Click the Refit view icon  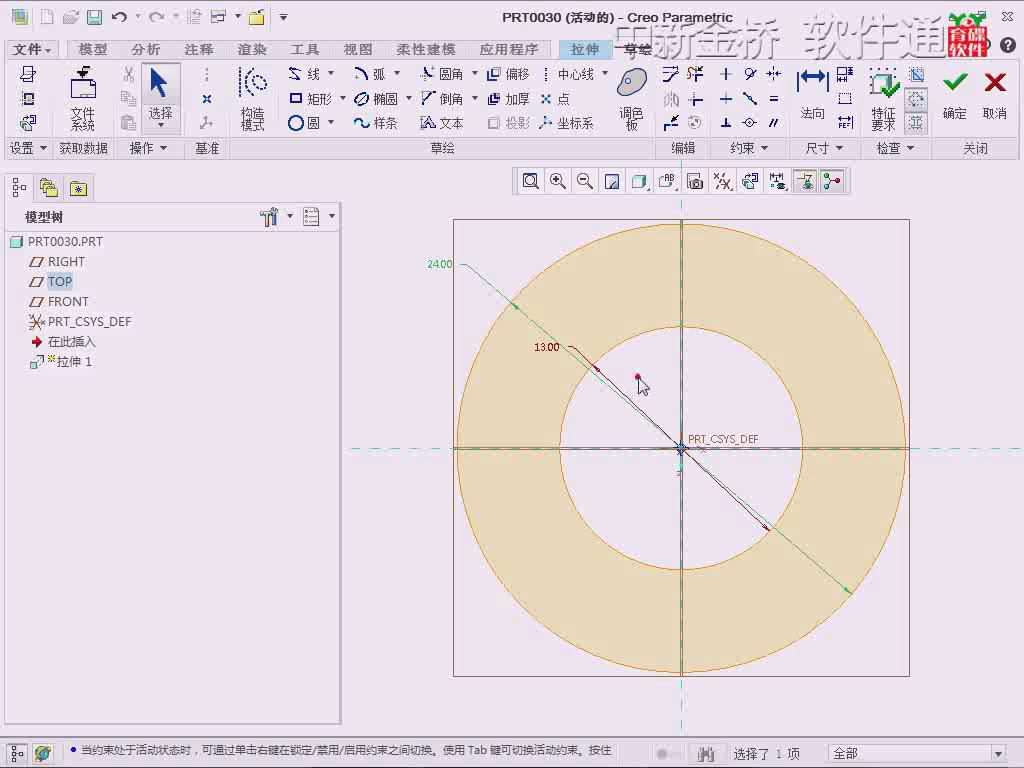530,182
